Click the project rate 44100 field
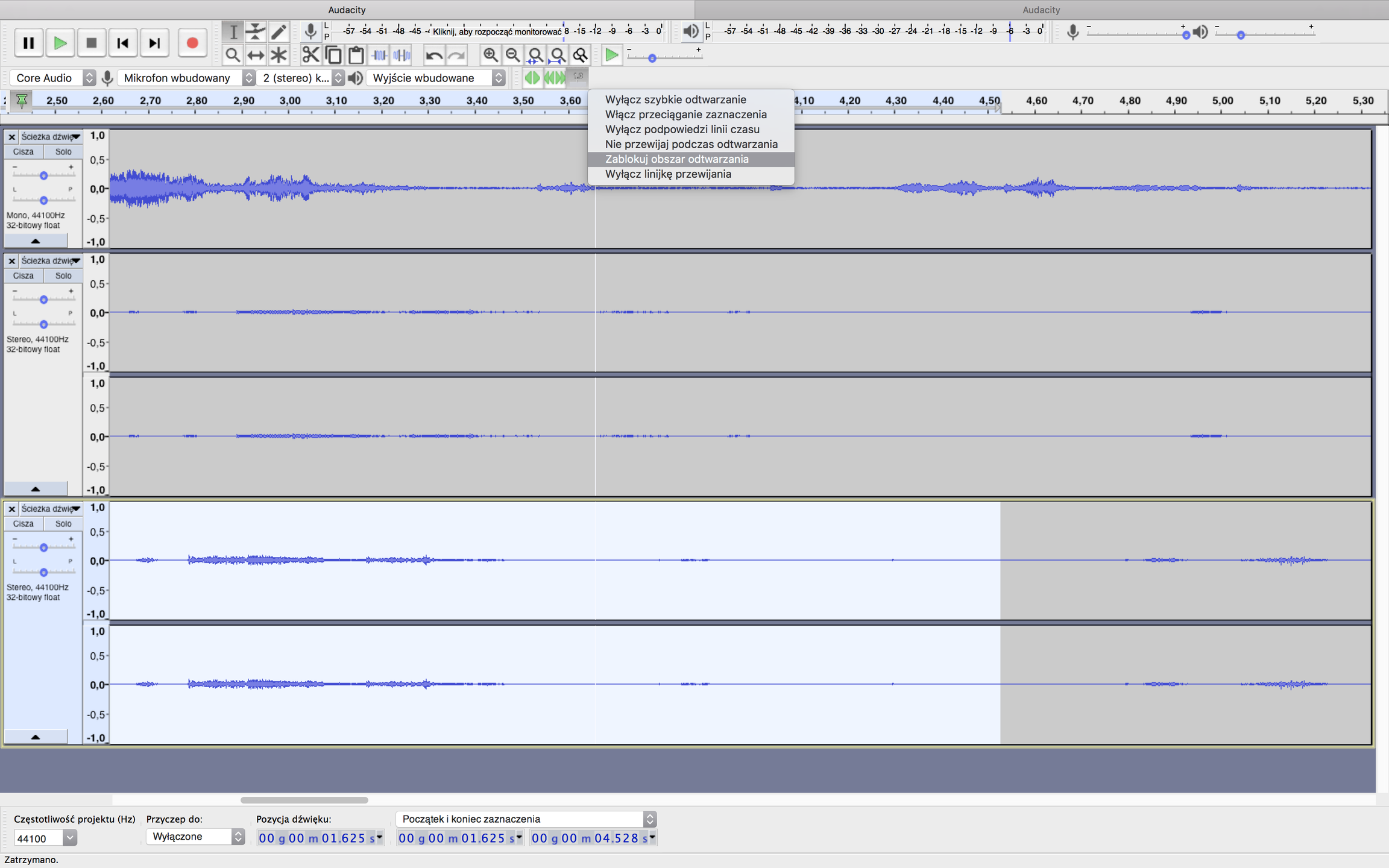This screenshot has width=1389, height=868. pyautogui.click(x=37, y=838)
